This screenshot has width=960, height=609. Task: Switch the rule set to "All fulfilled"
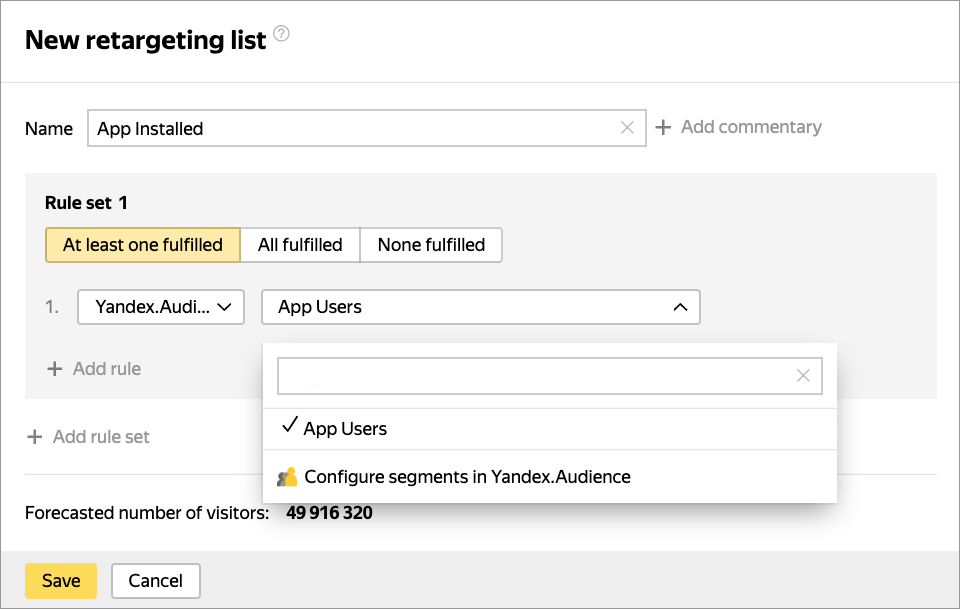[300, 245]
